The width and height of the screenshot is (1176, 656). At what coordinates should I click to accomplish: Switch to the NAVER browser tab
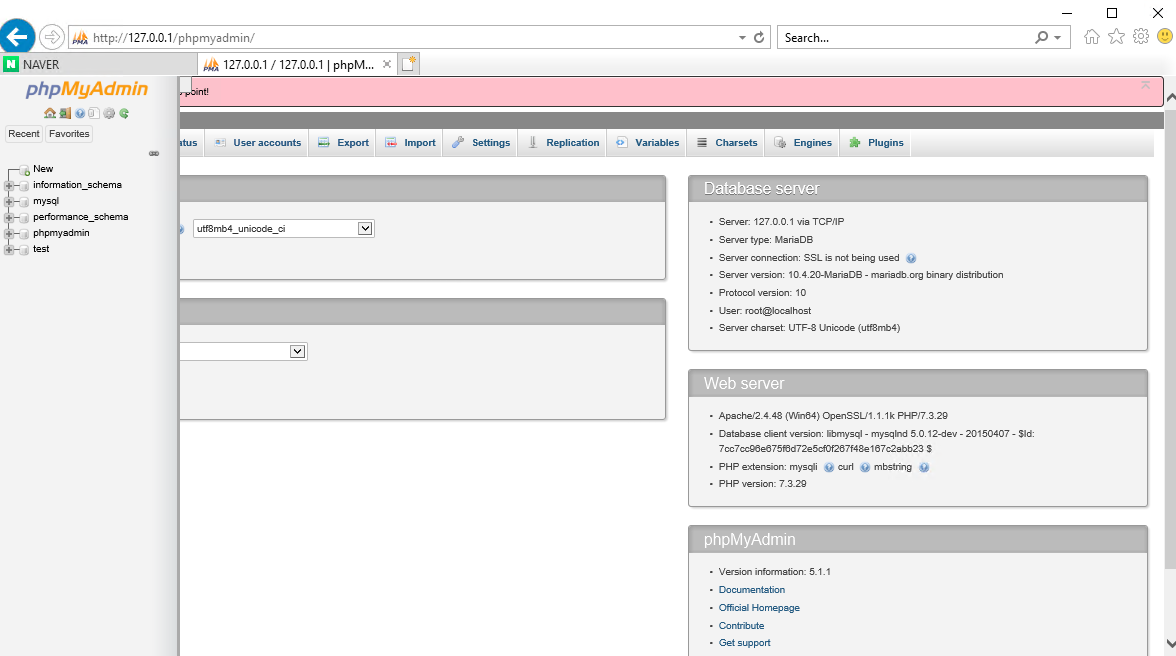coord(98,64)
